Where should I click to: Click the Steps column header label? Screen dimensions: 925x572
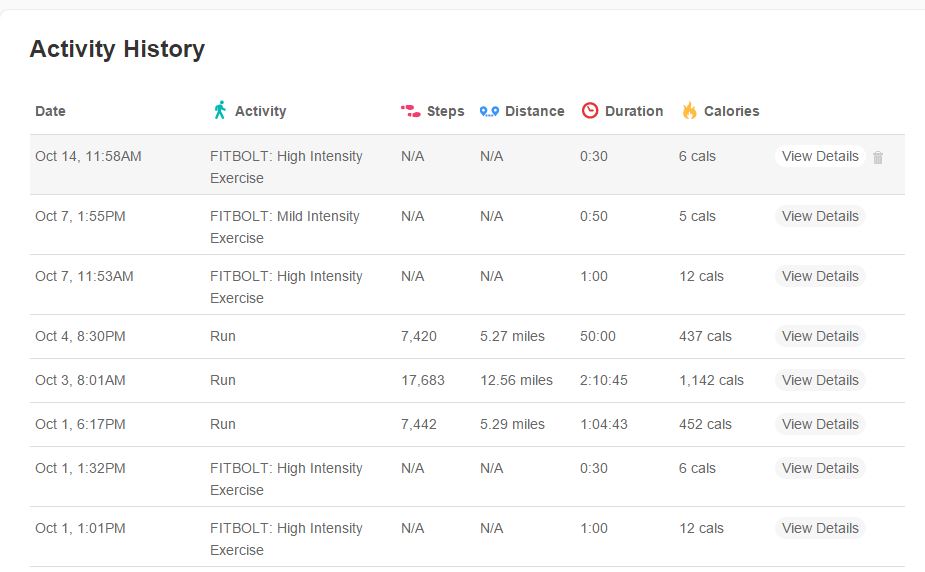445,111
